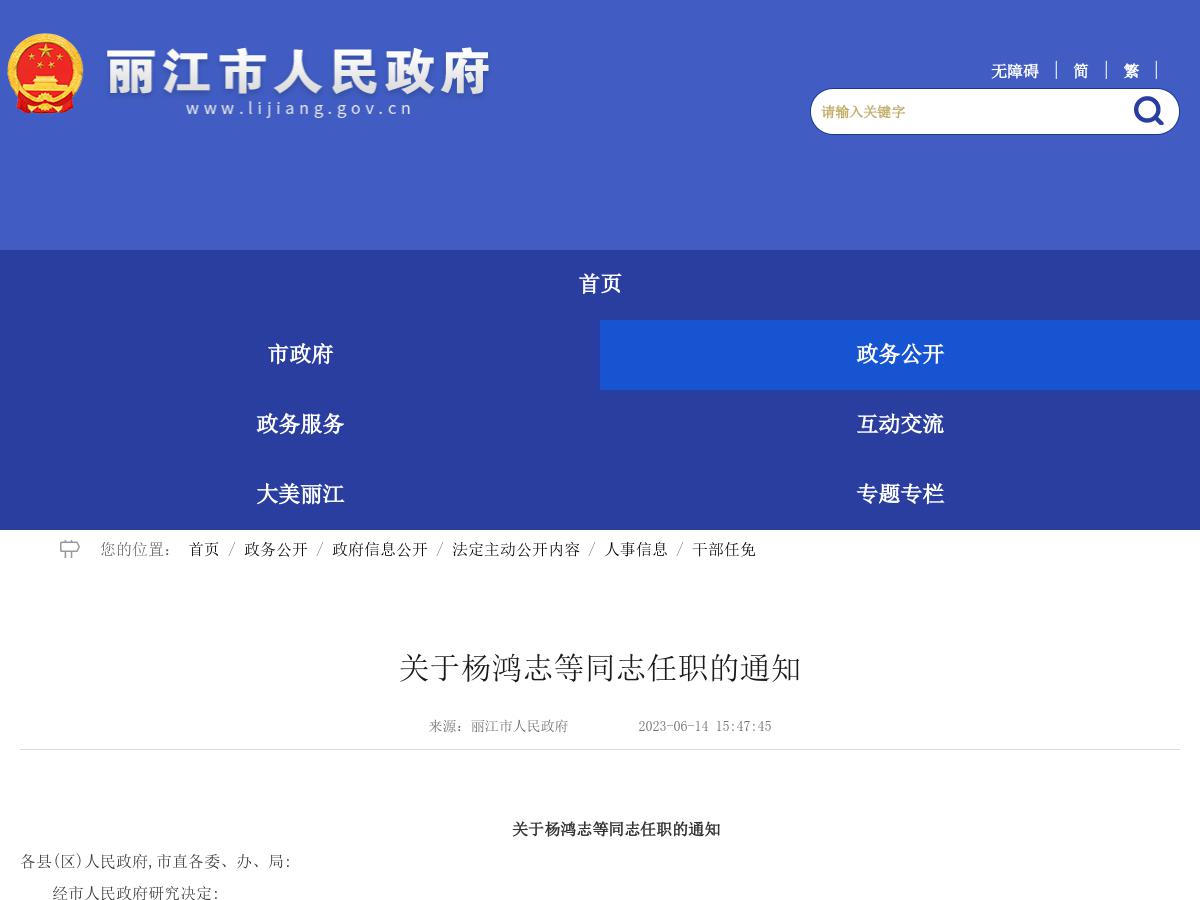
Task: Click the search magnifier icon
Action: pos(1147,111)
